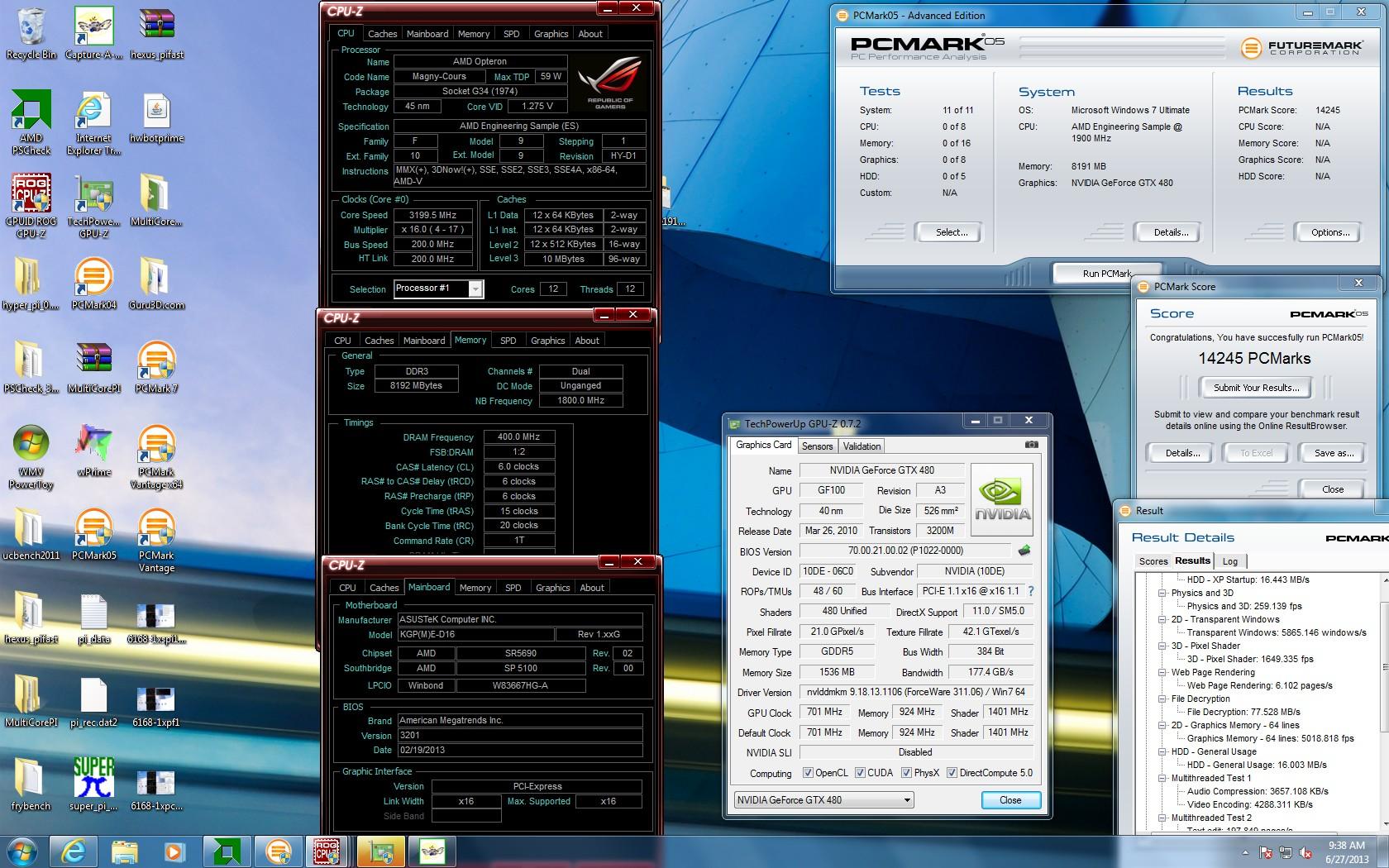Toggle the OpenCL checkbox in GPU-Z
This screenshot has height=868, width=1389.
coord(808,773)
